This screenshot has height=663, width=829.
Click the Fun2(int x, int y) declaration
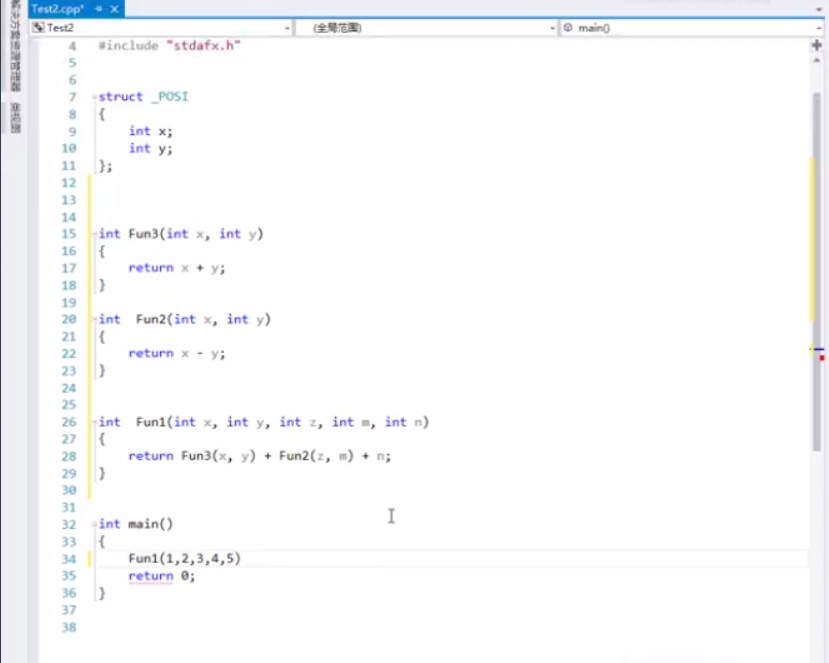pyautogui.click(x=185, y=319)
